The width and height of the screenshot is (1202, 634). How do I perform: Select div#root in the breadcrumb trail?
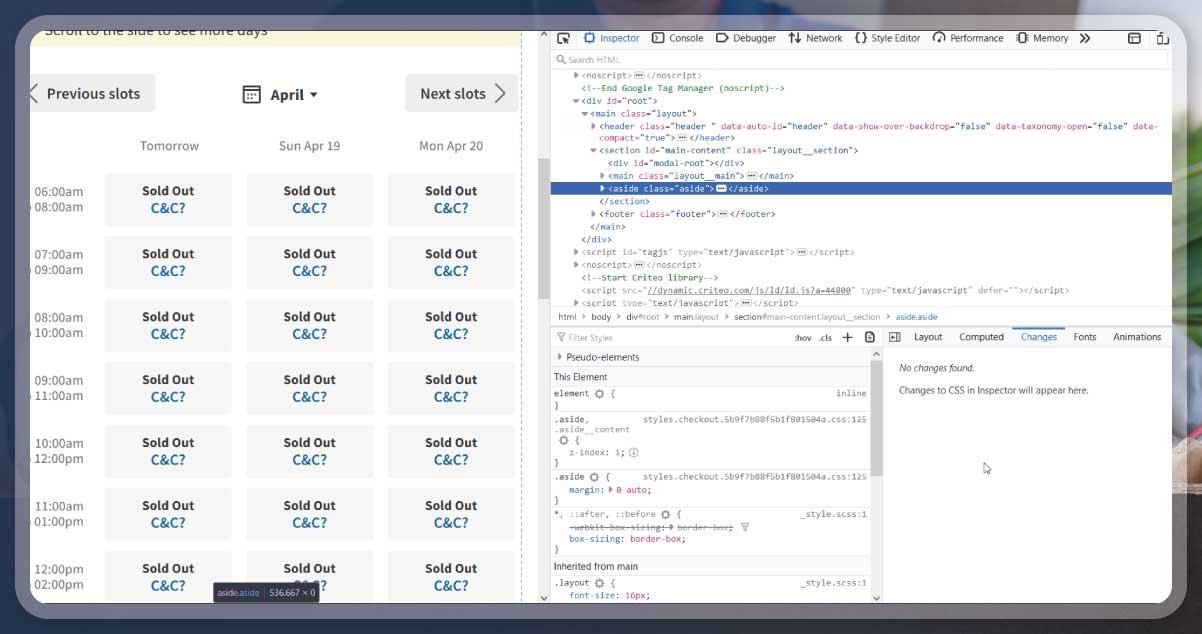coord(643,317)
